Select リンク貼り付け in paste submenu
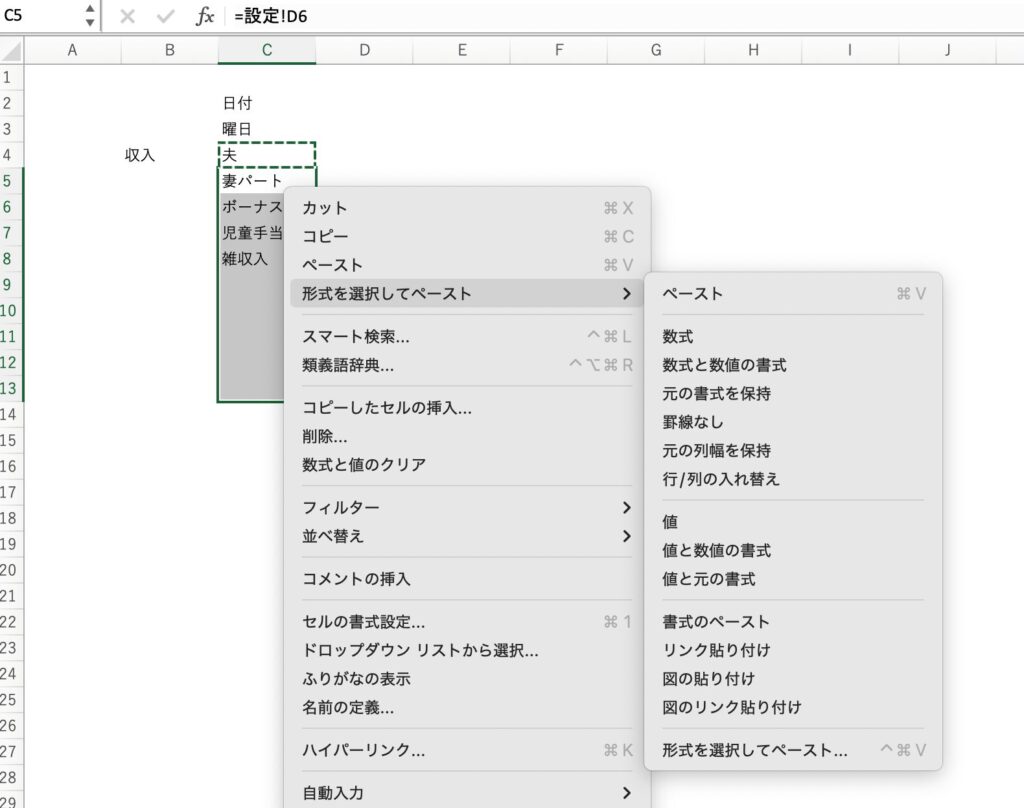This screenshot has width=1024, height=808. pos(716,650)
